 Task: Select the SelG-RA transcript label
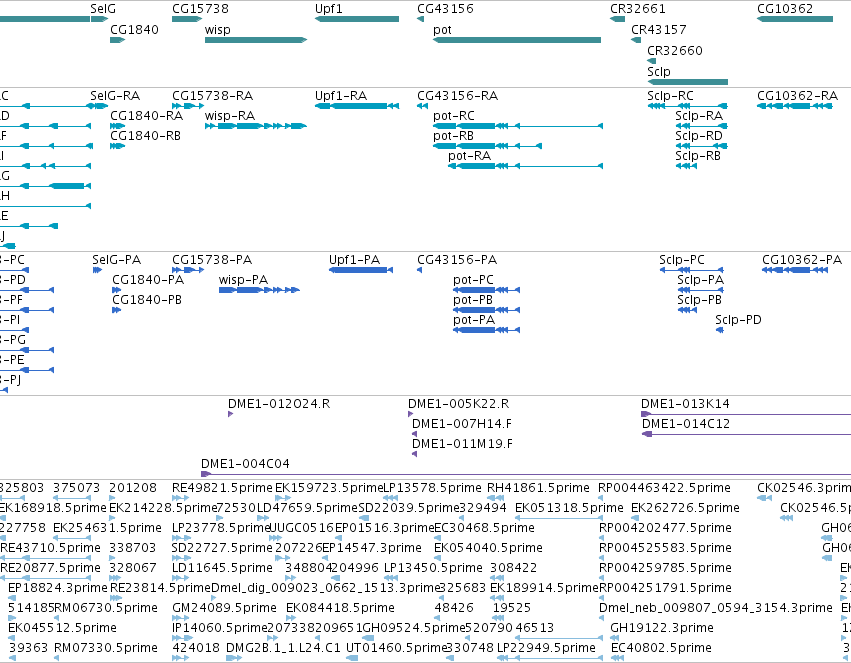coord(115,95)
